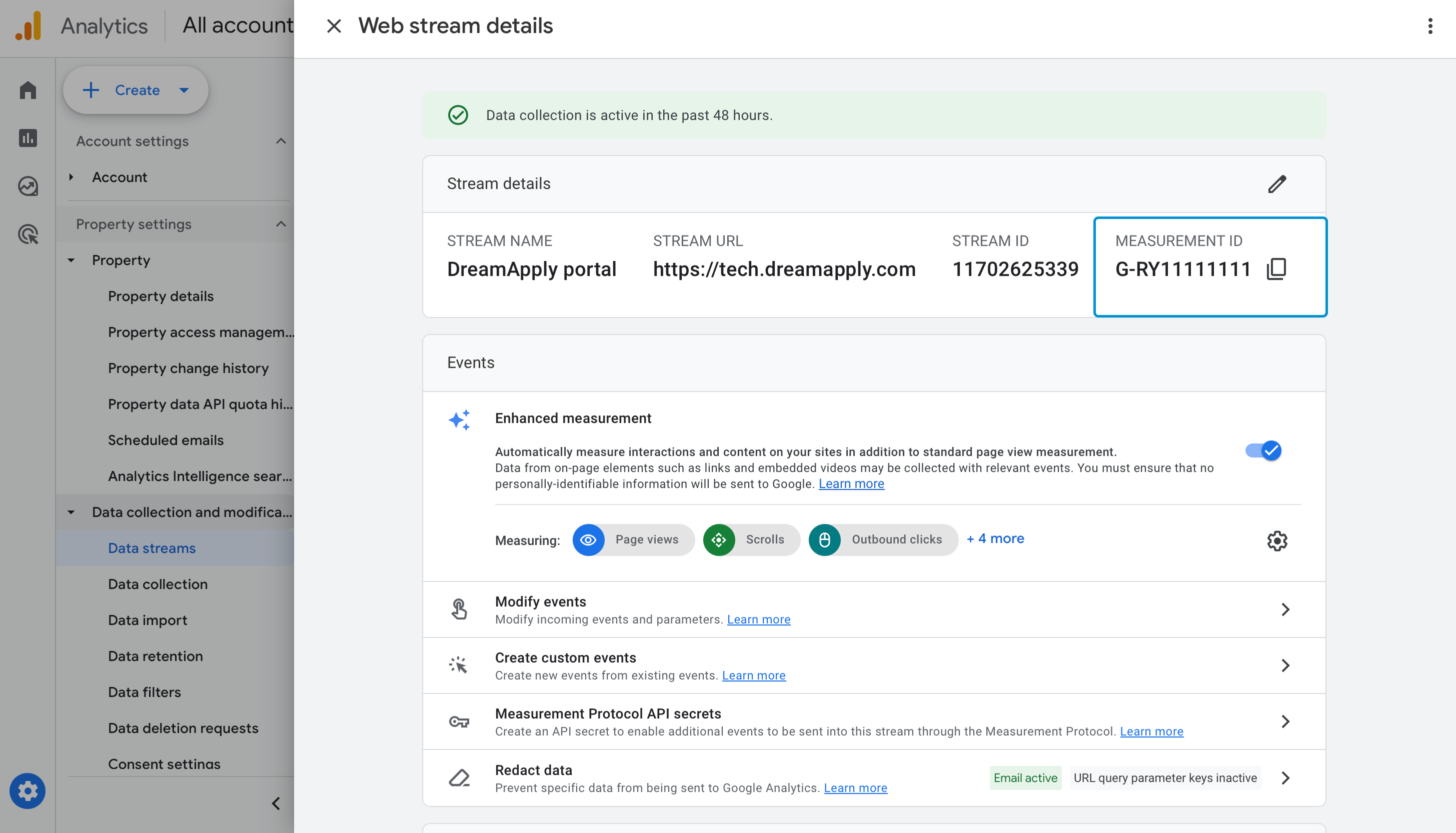Click All accounts selector in header

pos(238,25)
